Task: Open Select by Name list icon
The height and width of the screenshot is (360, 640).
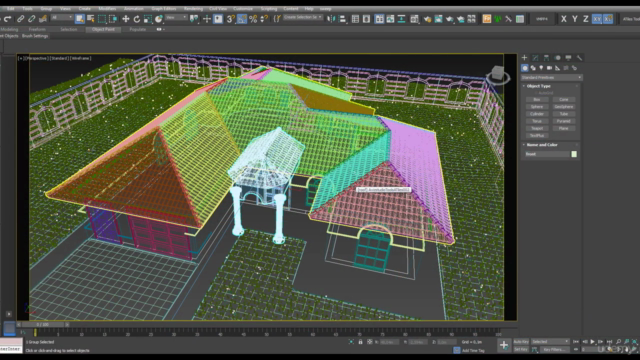Action: point(91,19)
